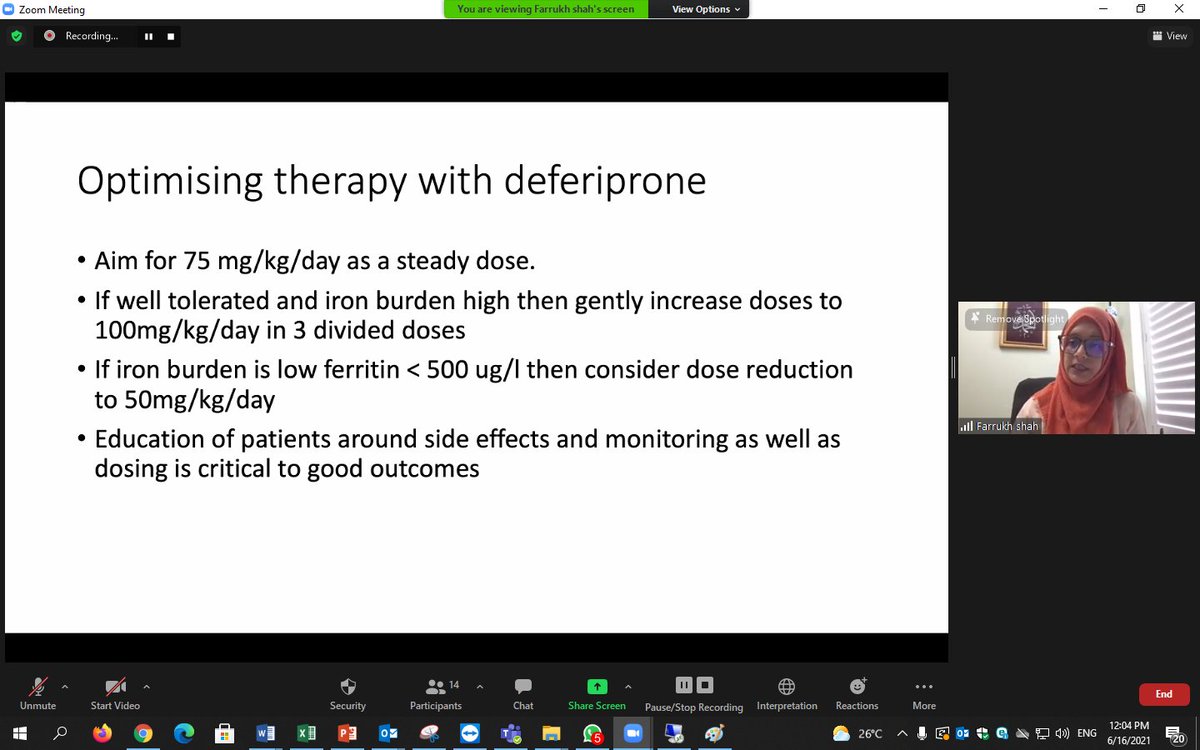Expand audio options arrow beside Unmute
Viewport: 1200px width, 750px height.
pyautogui.click(x=65, y=687)
